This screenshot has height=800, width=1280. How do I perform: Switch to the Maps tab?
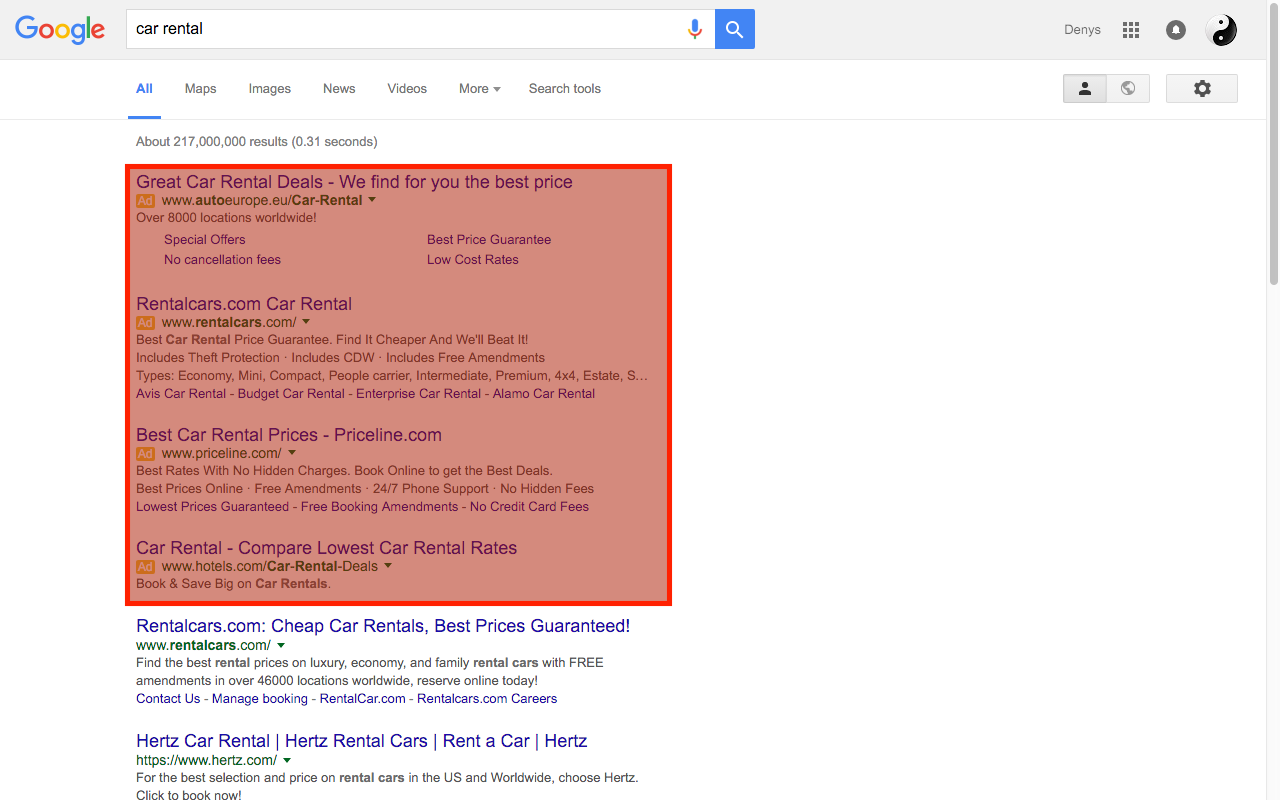200,89
